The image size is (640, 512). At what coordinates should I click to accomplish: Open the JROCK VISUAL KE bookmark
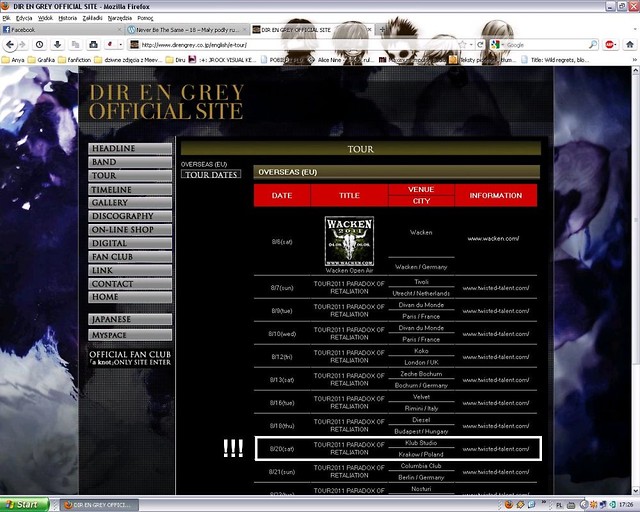[x=222, y=60]
